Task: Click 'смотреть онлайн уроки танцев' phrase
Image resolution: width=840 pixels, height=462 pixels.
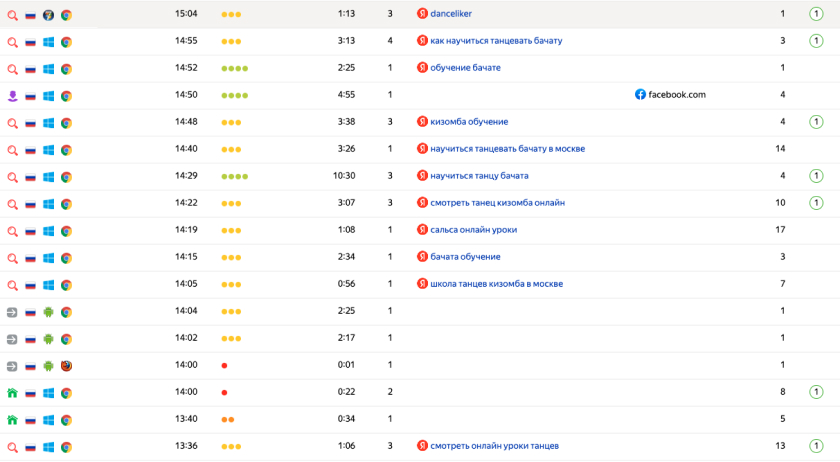Action: tap(494, 446)
